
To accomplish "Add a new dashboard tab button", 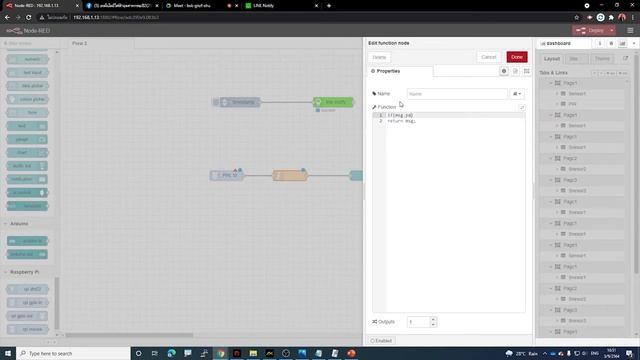I will pos(611,73).
